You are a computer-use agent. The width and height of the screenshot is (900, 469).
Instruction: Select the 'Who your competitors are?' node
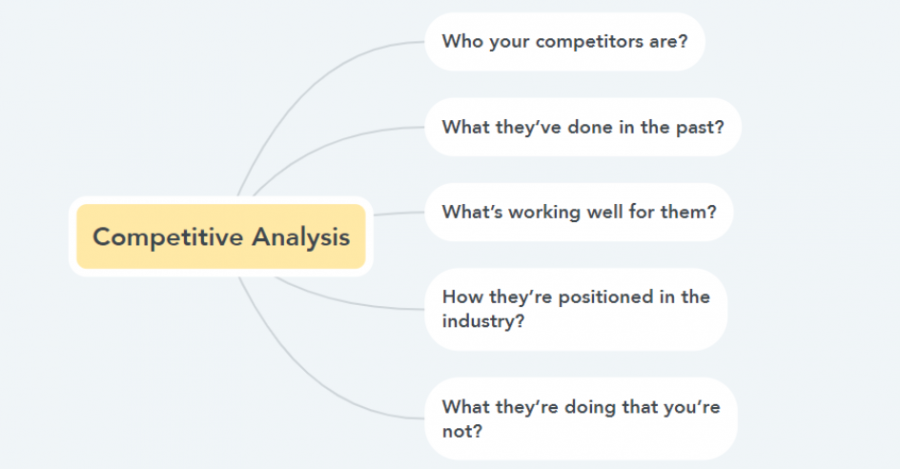pyautogui.click(x=565, y=42)
